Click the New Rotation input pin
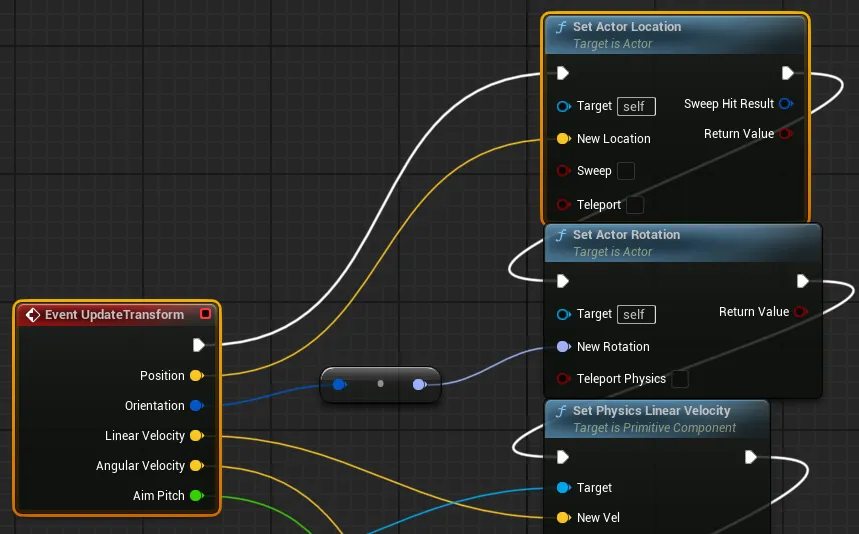859x534 pixels. (x=563, y=347)
